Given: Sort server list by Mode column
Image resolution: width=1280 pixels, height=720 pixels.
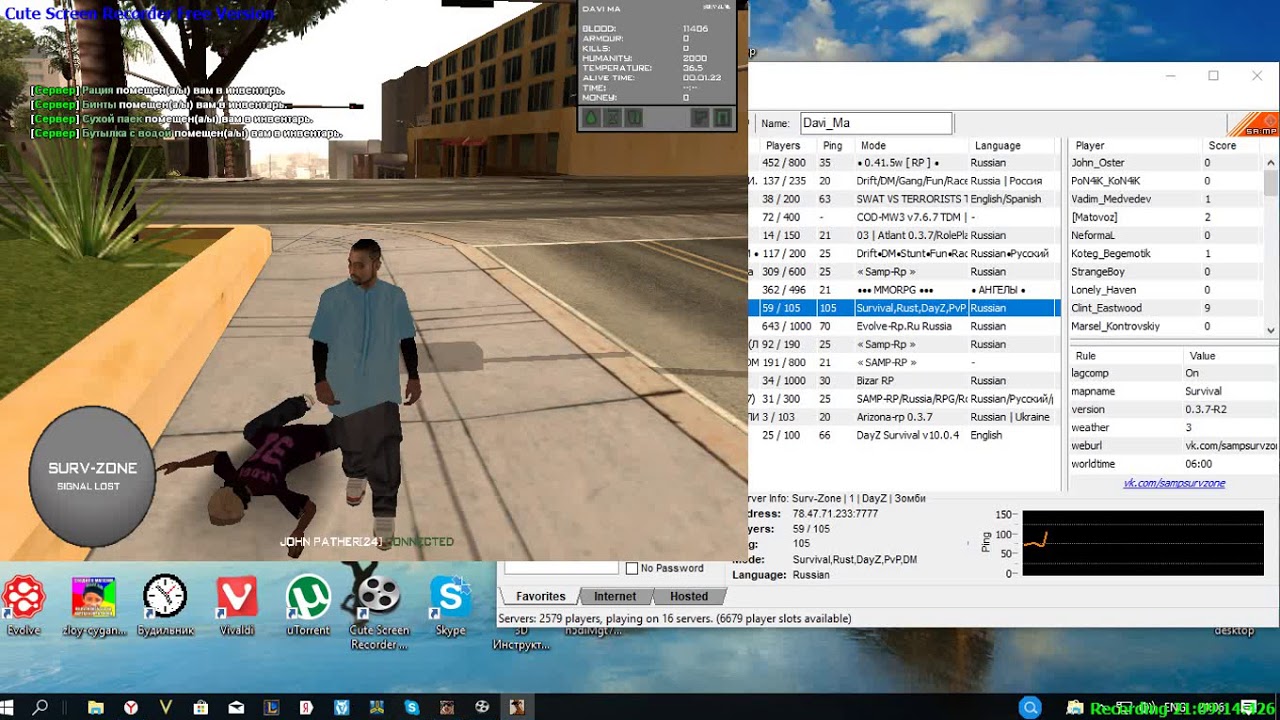Looking at the screenshot, I should 911,145.
